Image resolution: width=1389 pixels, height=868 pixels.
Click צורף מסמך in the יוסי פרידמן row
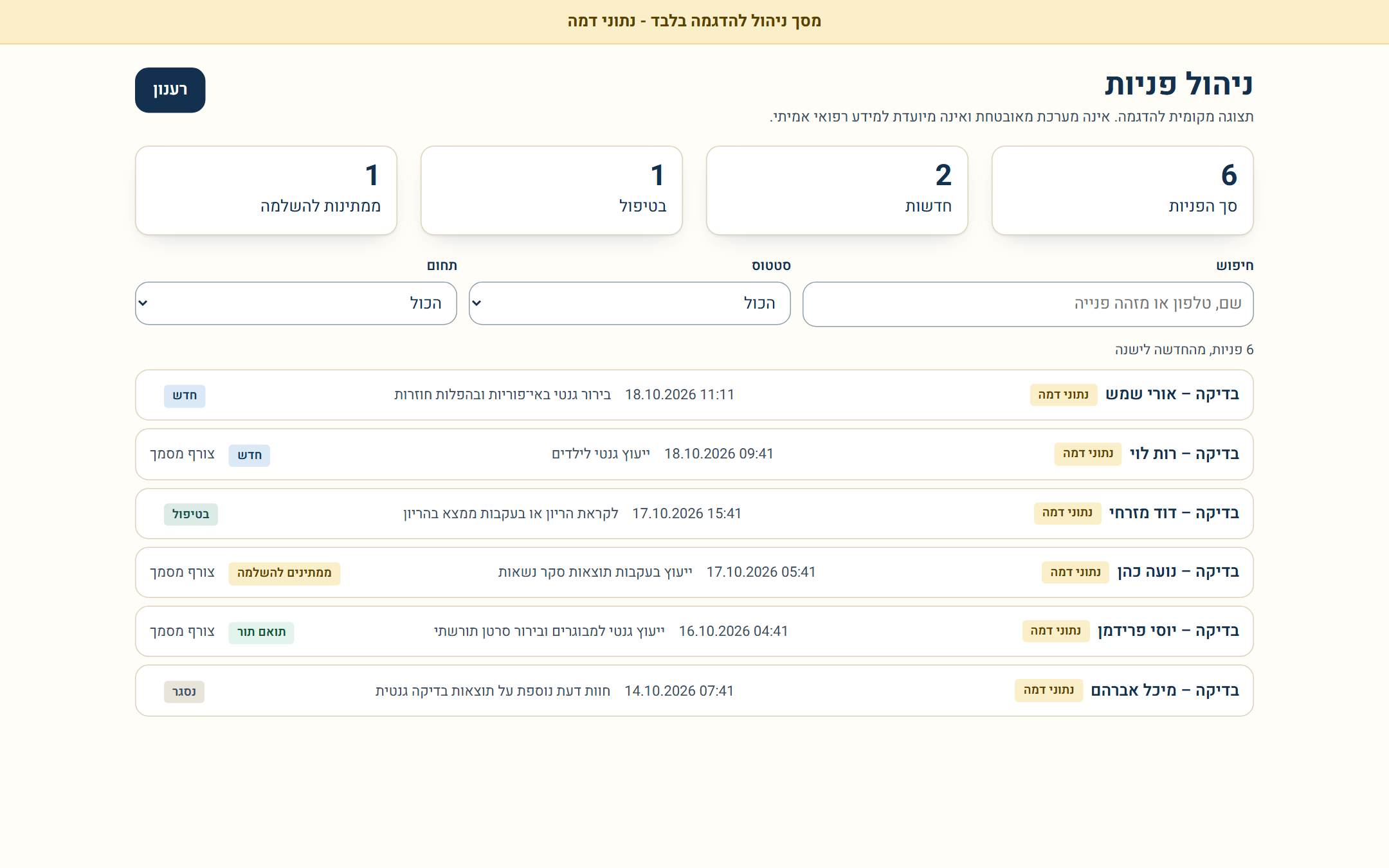[x=182, y=631]
